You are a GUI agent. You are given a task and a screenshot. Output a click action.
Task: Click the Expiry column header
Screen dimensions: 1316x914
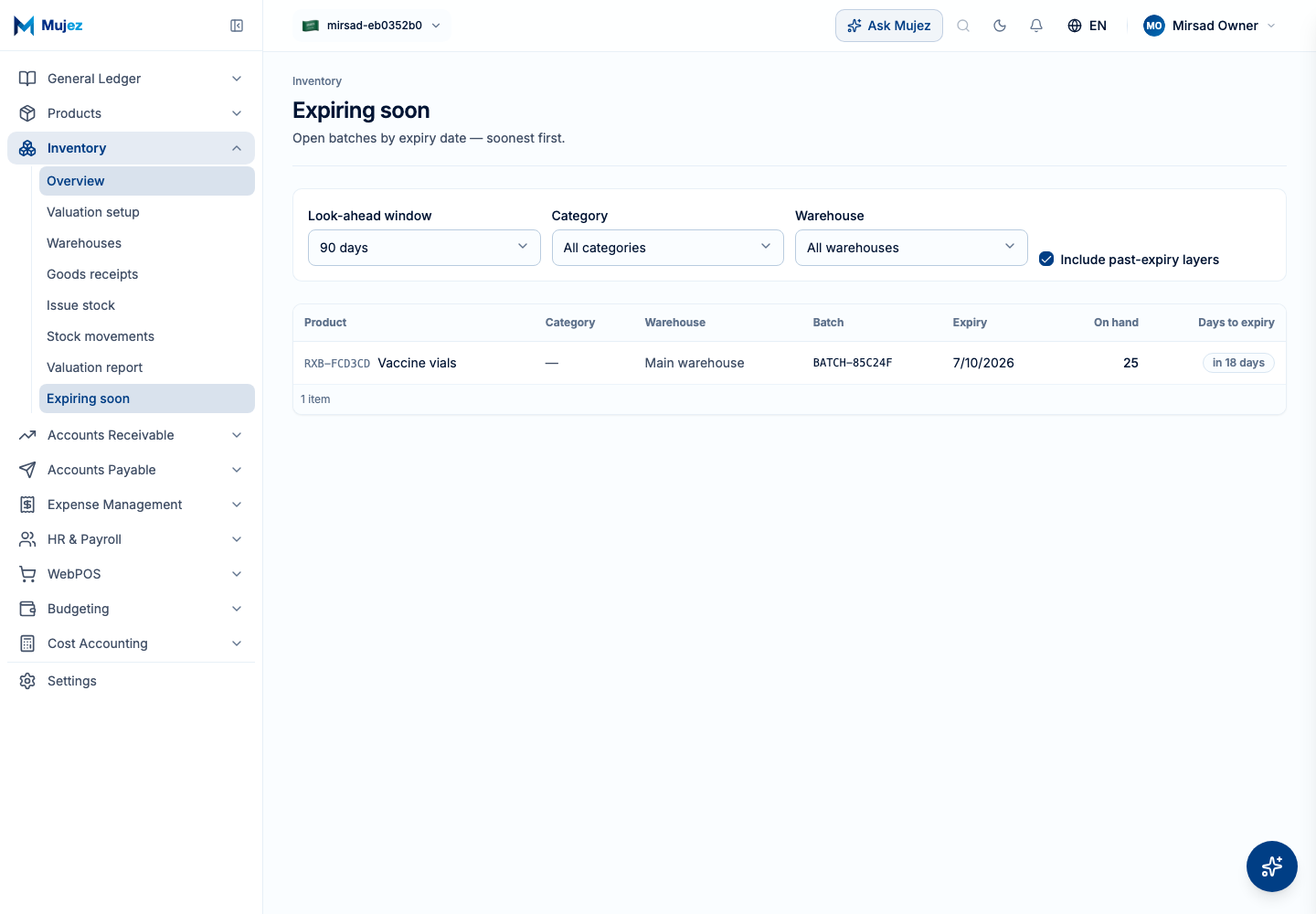point(970,323)
